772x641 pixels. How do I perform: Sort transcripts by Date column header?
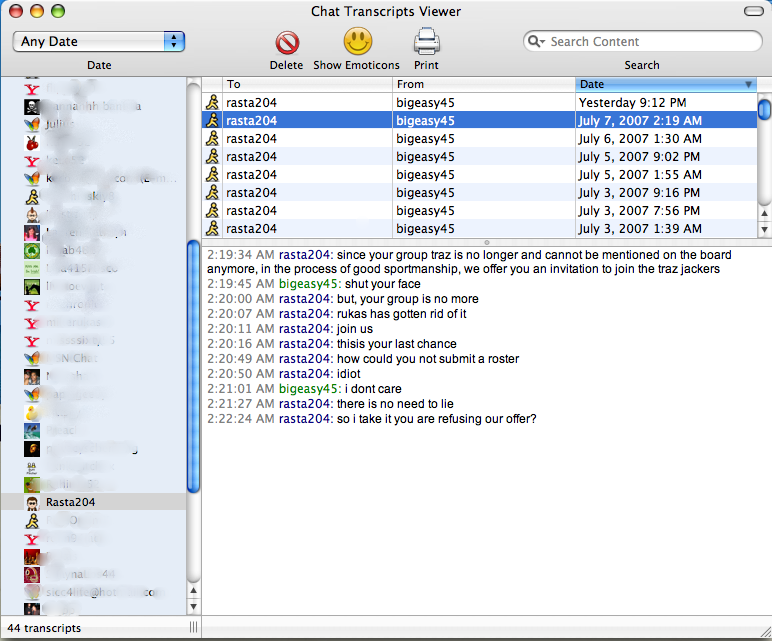point(665,85)
